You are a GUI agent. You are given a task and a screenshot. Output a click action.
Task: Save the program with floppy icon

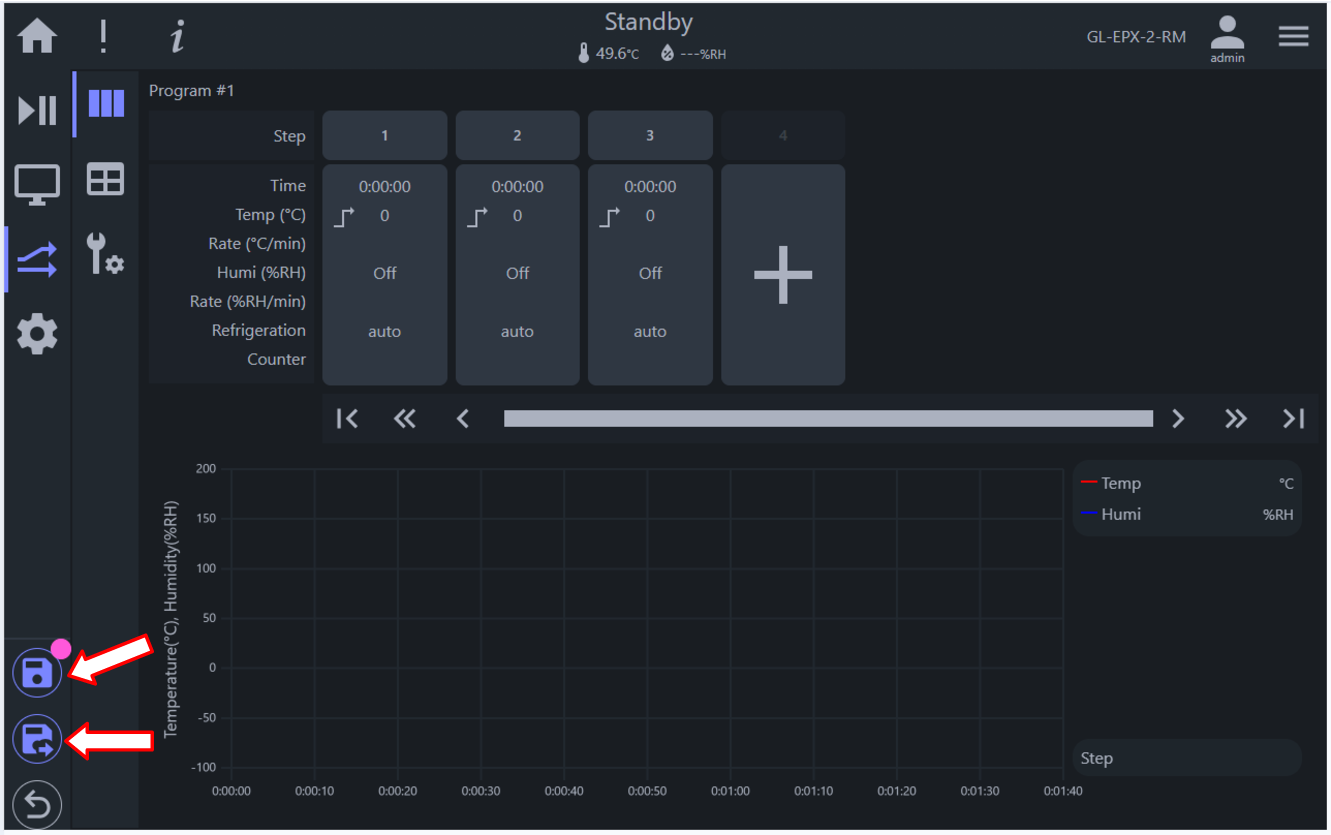37,673
